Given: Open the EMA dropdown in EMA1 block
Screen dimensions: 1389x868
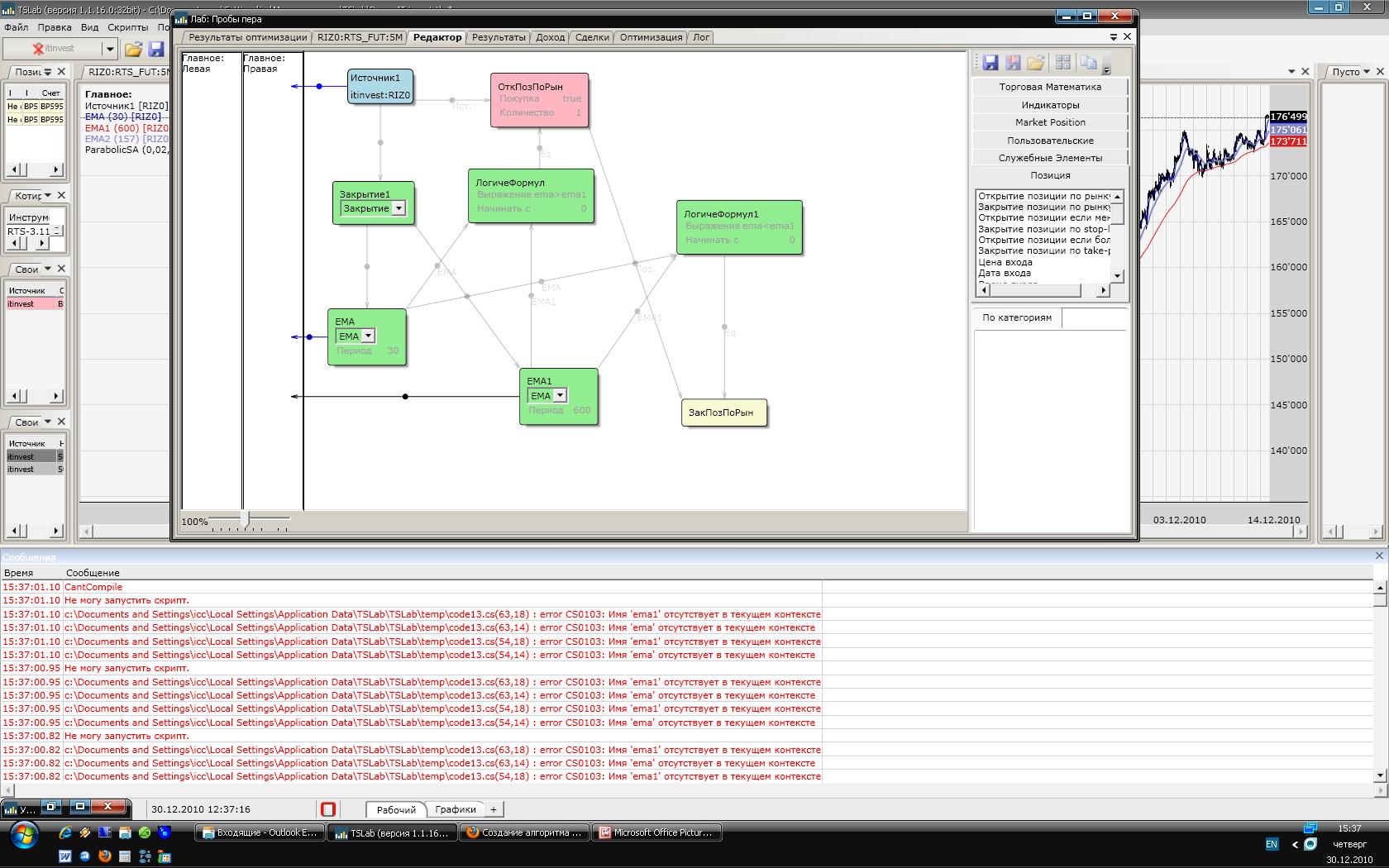Looking at the screenshot, I should click(x=560, y=396).
